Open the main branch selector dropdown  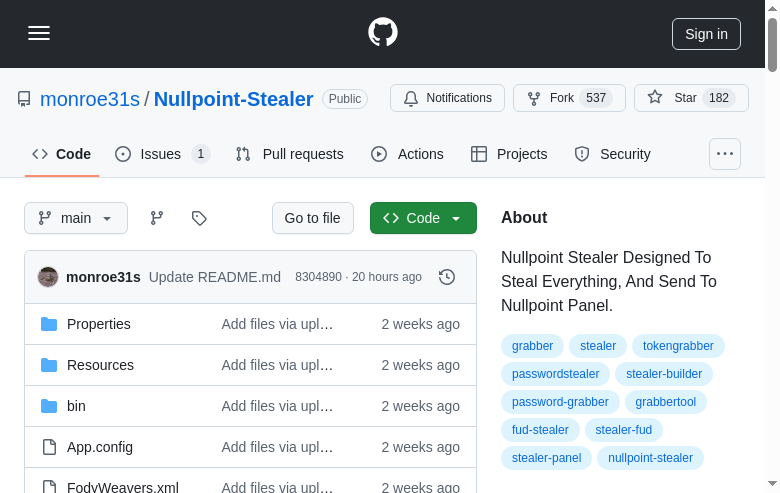click(76, 218)
